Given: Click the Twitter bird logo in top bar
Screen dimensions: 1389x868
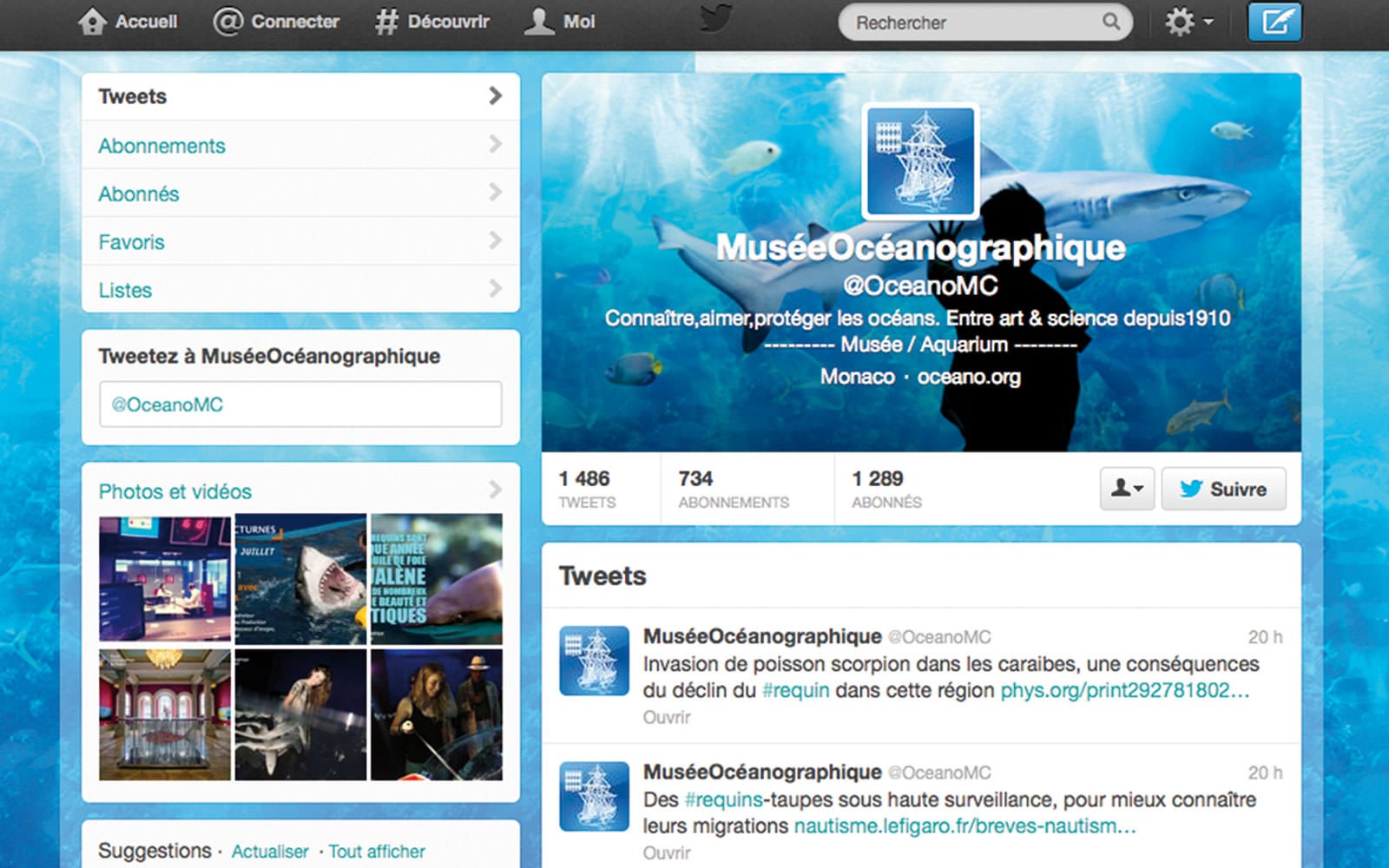Looking at the screenshot, I should [x=715, y=19].
